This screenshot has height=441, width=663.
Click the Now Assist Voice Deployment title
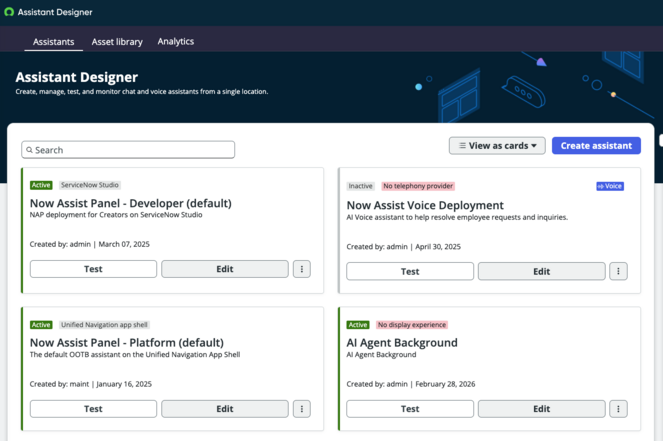click(x=425, y=205)
